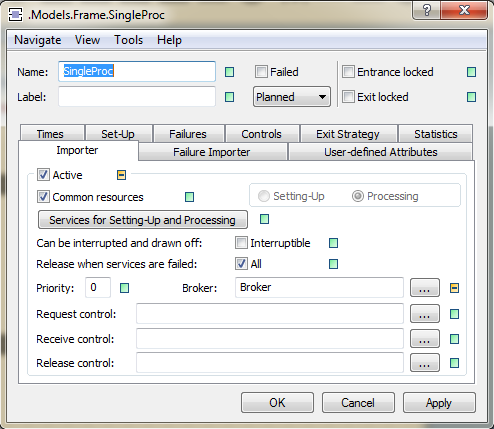The image size is (494, 429).
Task: Click the green square next to the Interruptible checkbox
Action: point(333,243)
